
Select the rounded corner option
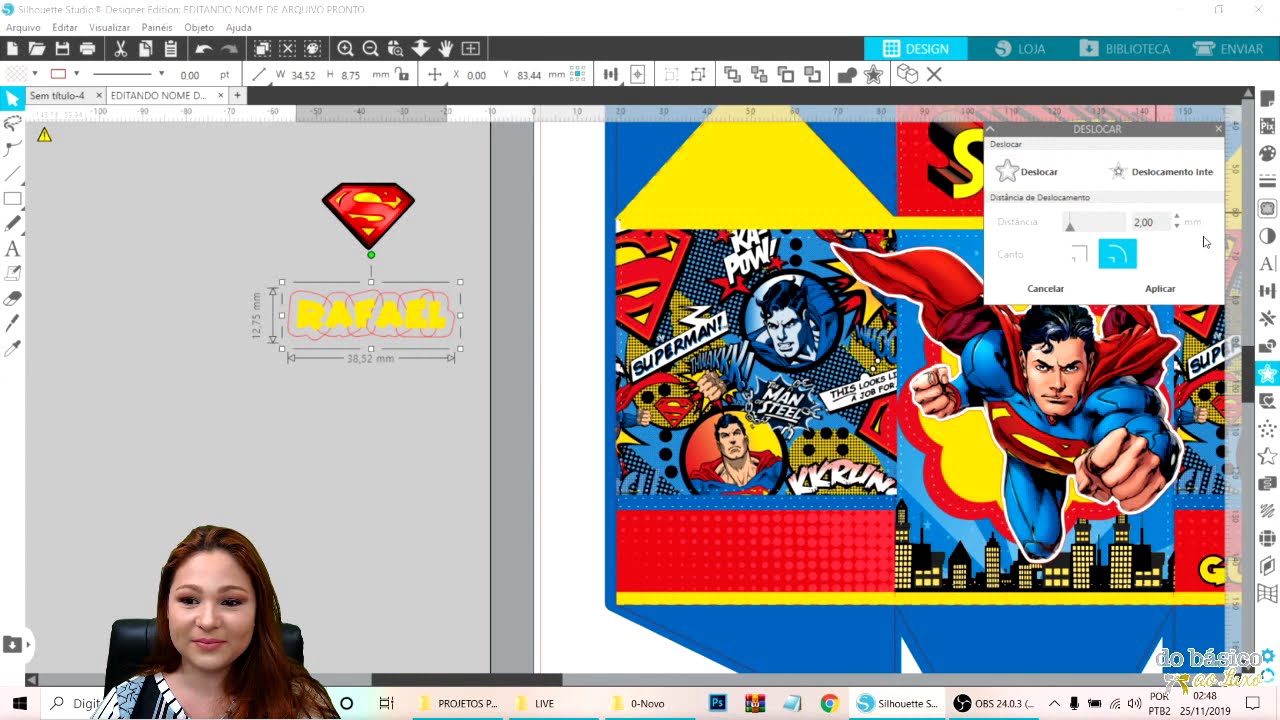[1117, 254]
